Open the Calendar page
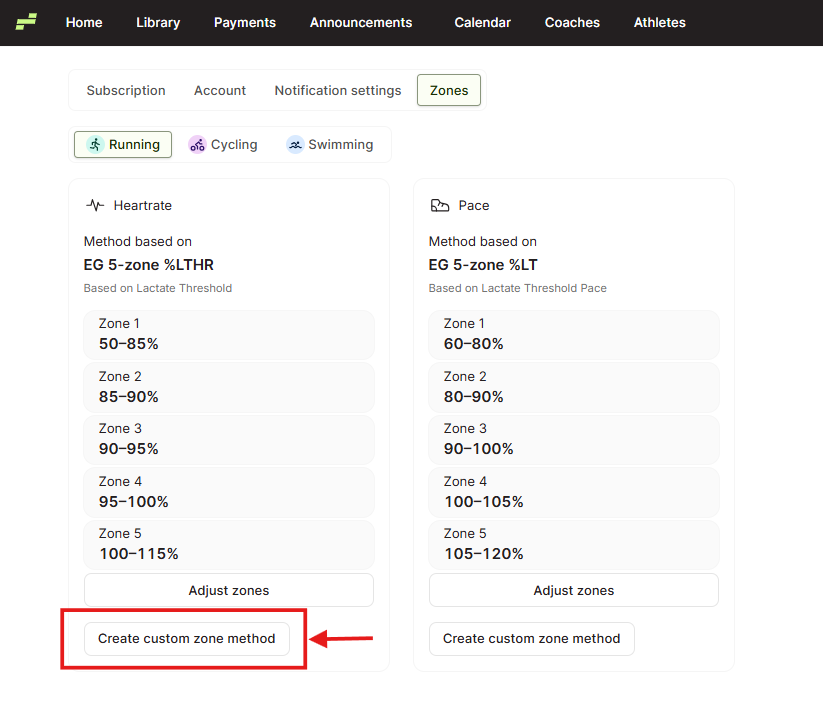 click(482, 23)
